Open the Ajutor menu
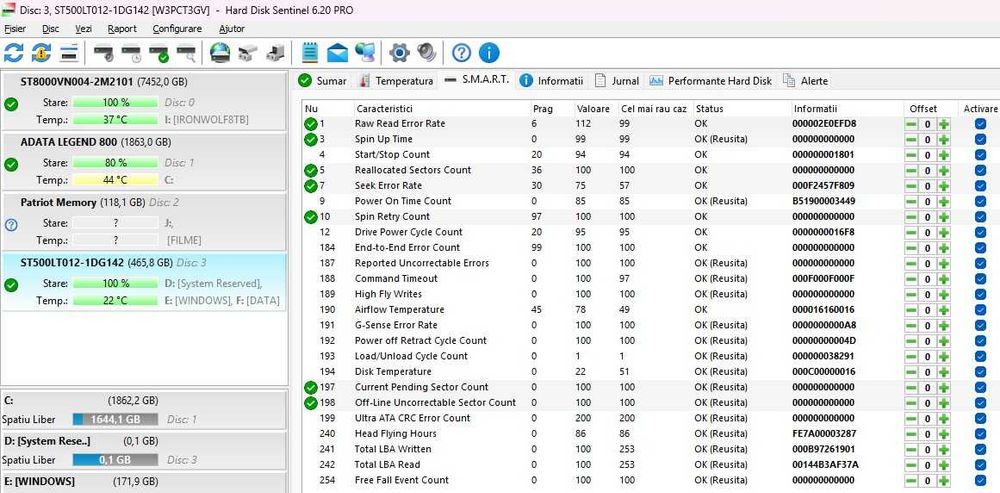Screen dimensions: 1000x493 [x=232, y=29]
